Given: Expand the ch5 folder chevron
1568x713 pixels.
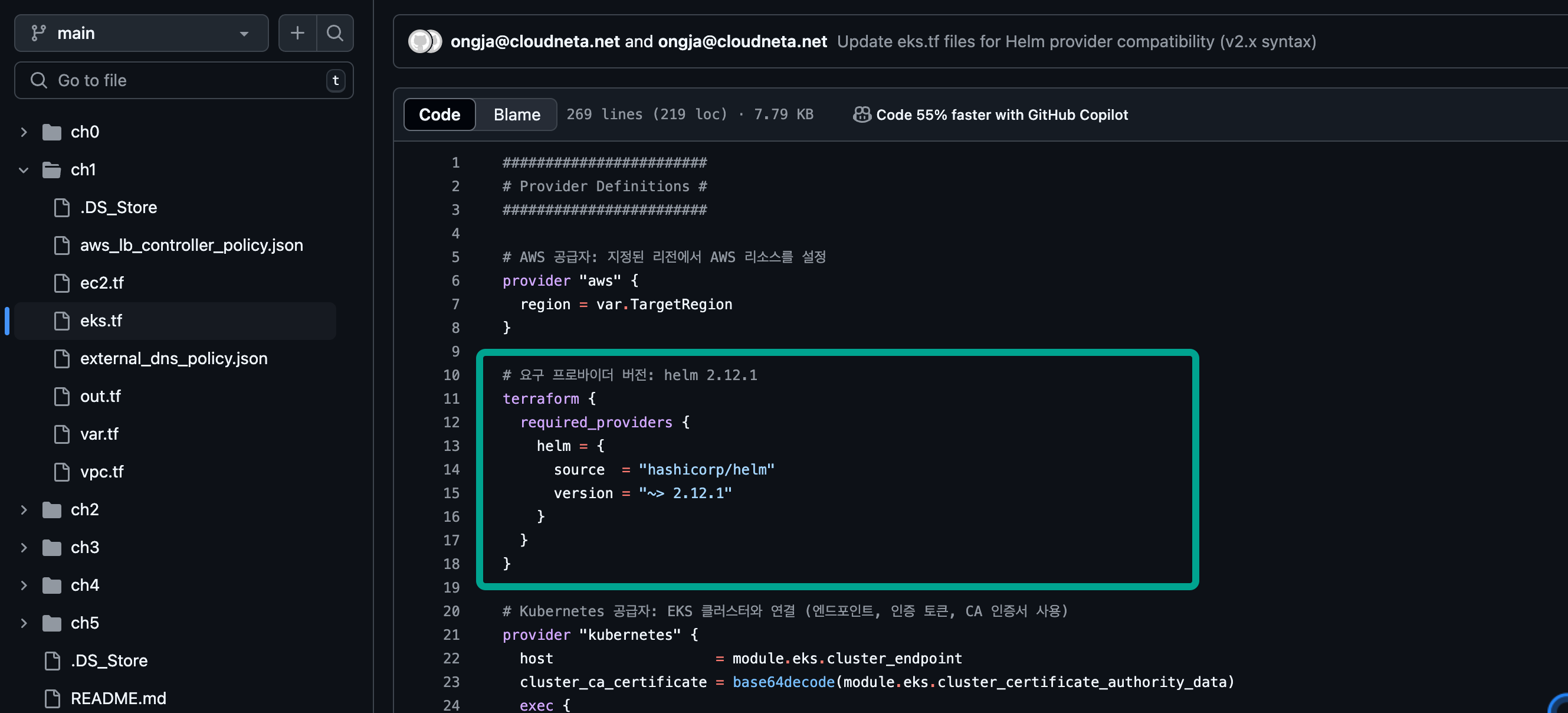Looking at the screenshot, I should click(24, 623).
